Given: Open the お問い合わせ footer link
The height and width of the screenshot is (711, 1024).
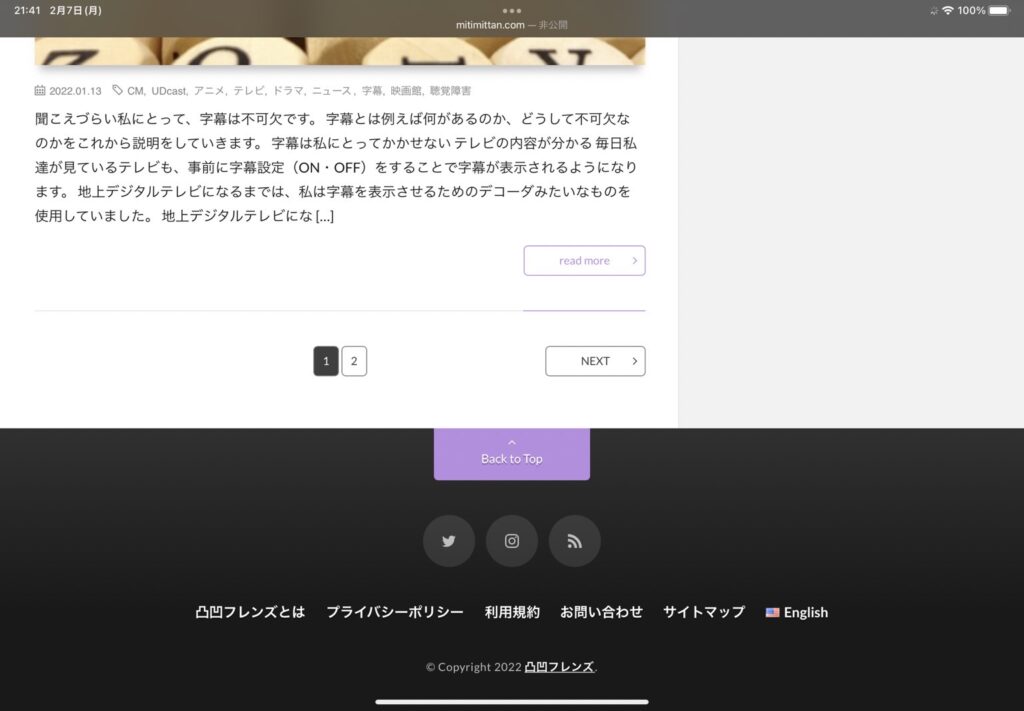Looking at the screenshot, I should [x=601, y=612].
